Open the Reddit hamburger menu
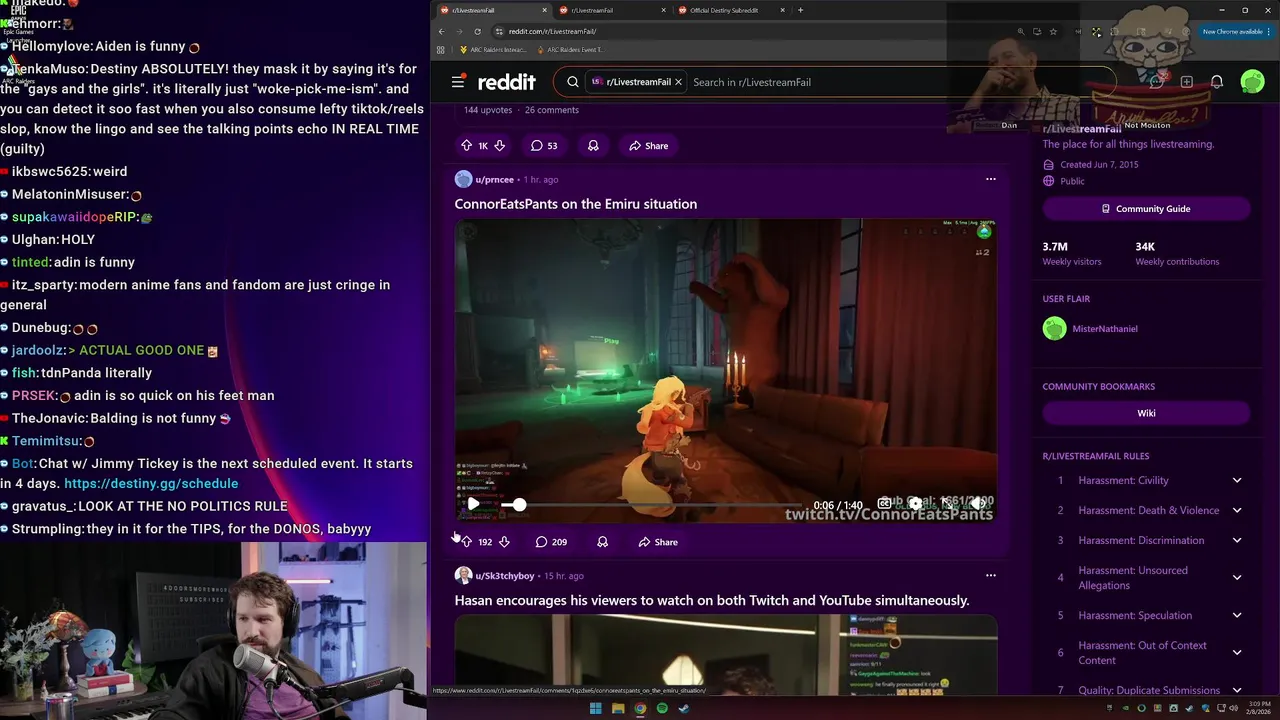The image size is (1280, 720). (458, 82)
